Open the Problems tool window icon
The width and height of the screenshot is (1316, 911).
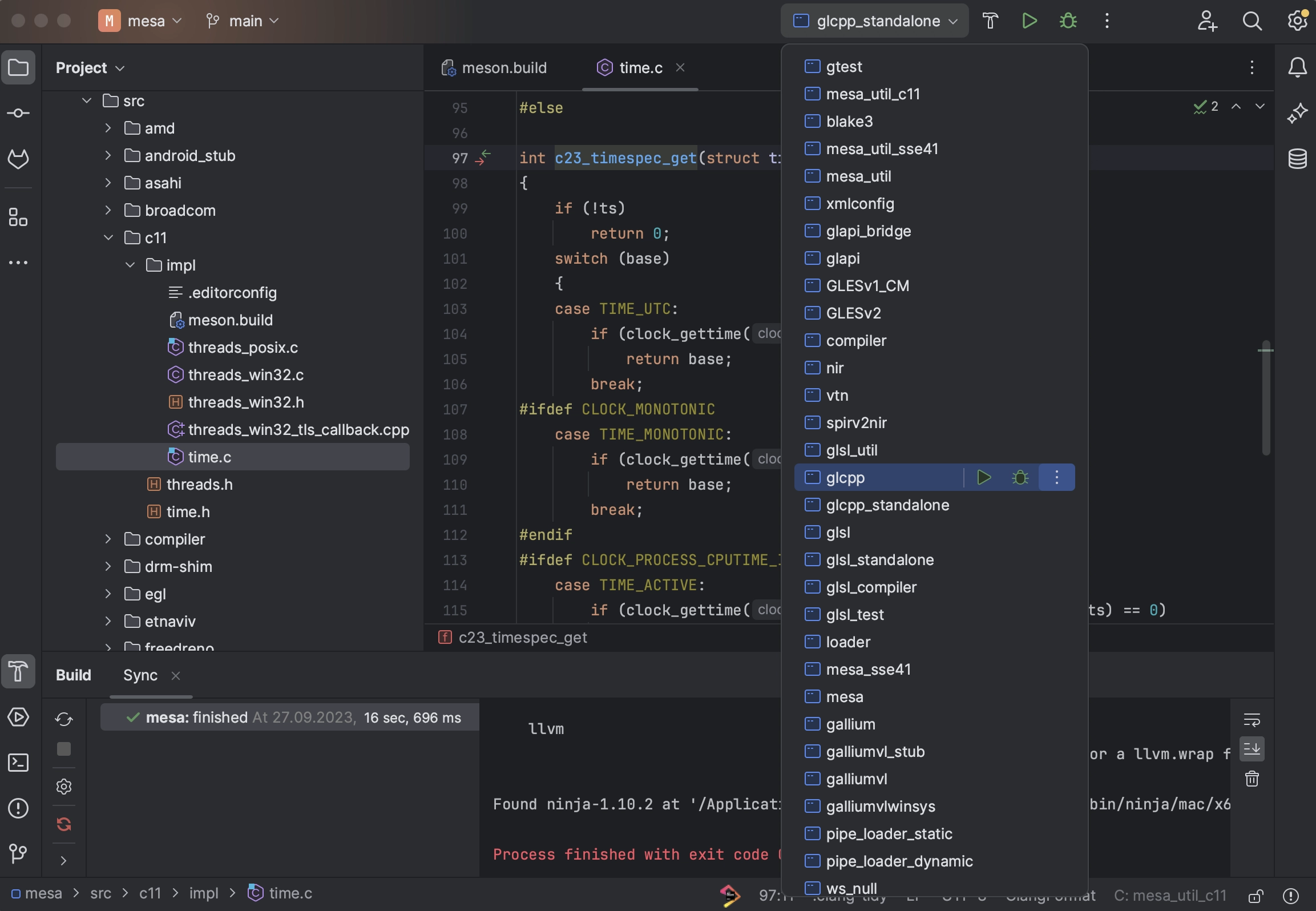coord(18,808)
